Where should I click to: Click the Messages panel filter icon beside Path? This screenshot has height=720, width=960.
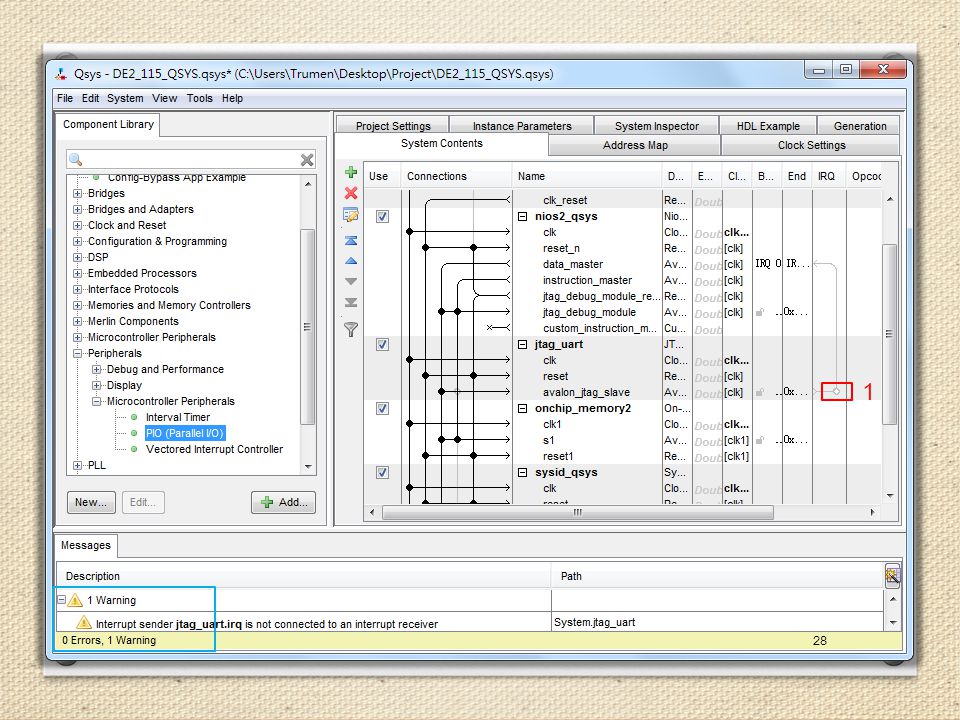tap(892, 576)
